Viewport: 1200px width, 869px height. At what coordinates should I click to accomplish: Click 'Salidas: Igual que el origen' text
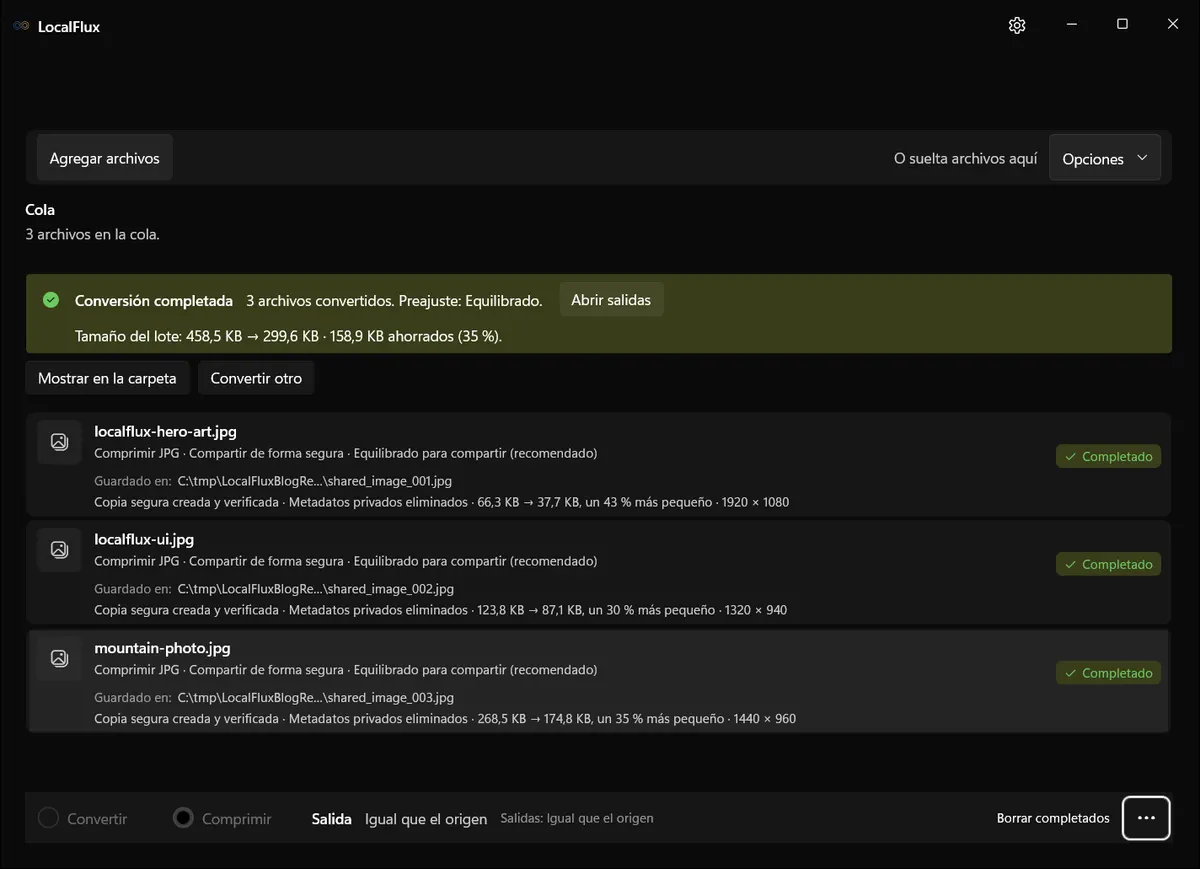click(x=577, y=818)
